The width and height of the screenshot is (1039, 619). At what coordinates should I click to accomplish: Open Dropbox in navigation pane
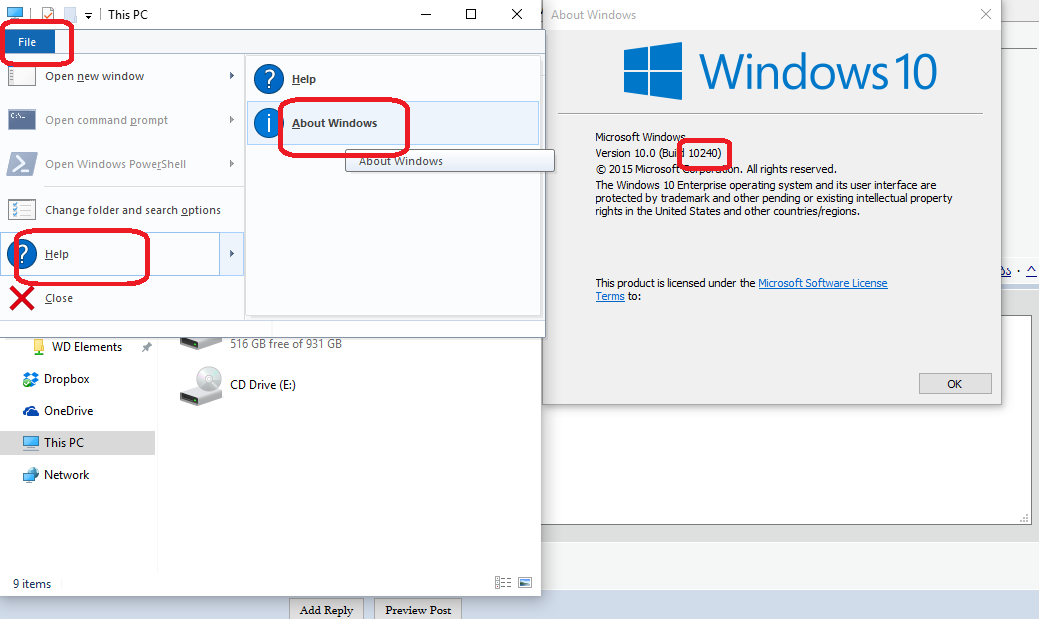66,379
